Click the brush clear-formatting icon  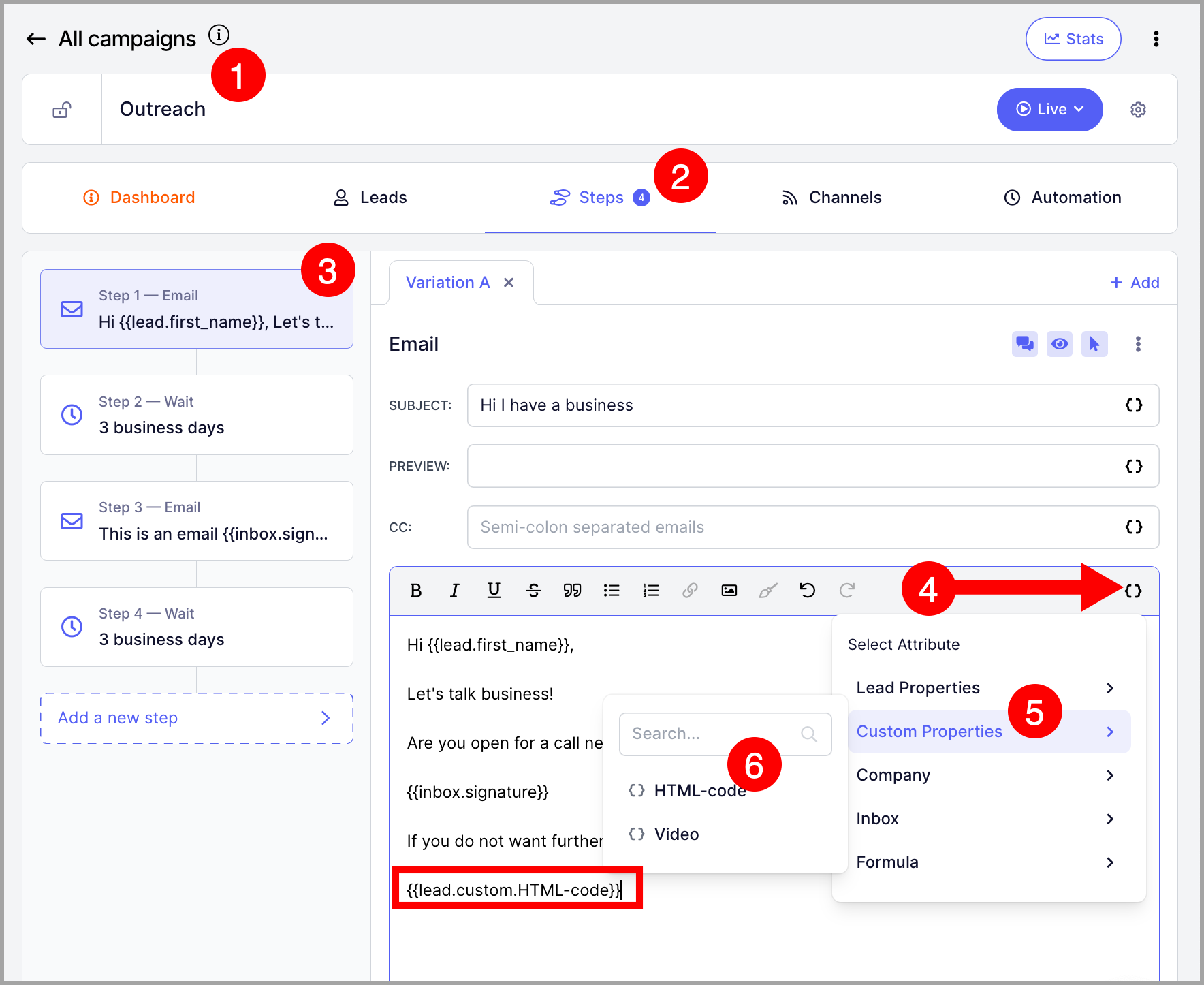[768, 591]
